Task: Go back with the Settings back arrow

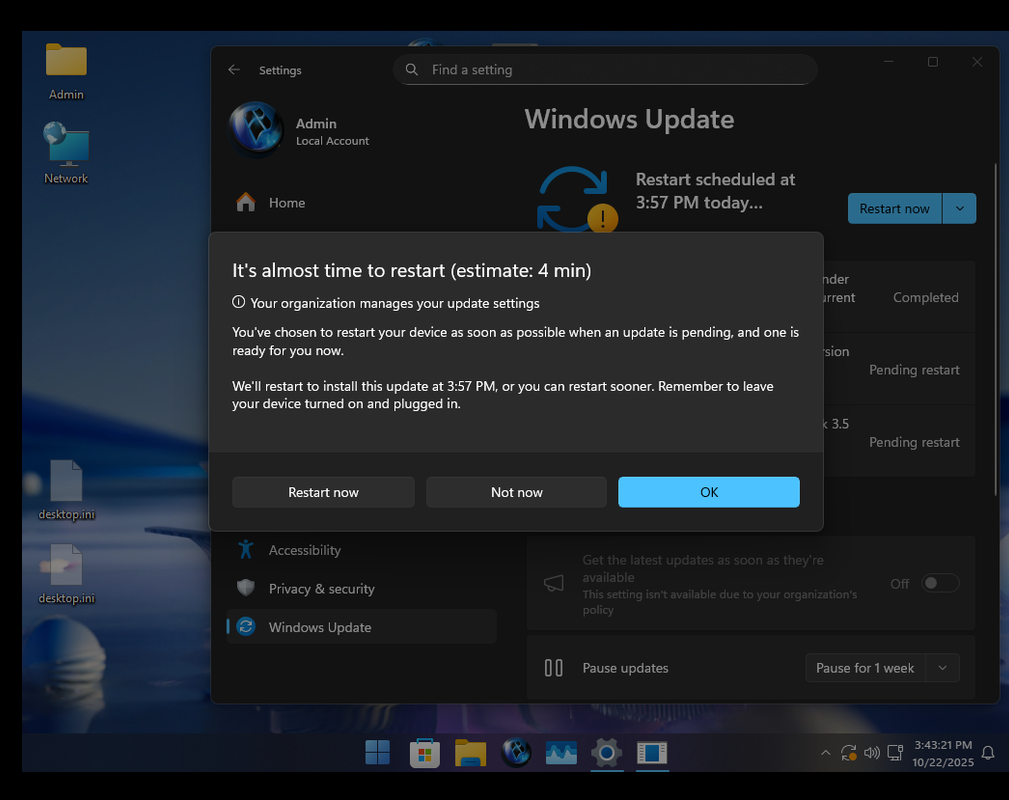Action: 234,70
